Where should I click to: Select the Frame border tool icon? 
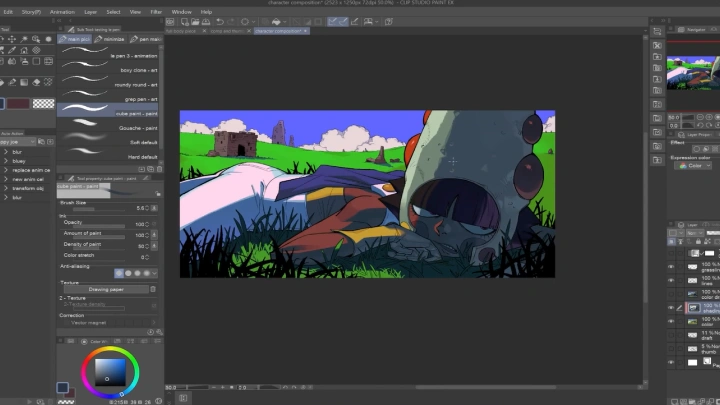(48, 61)
